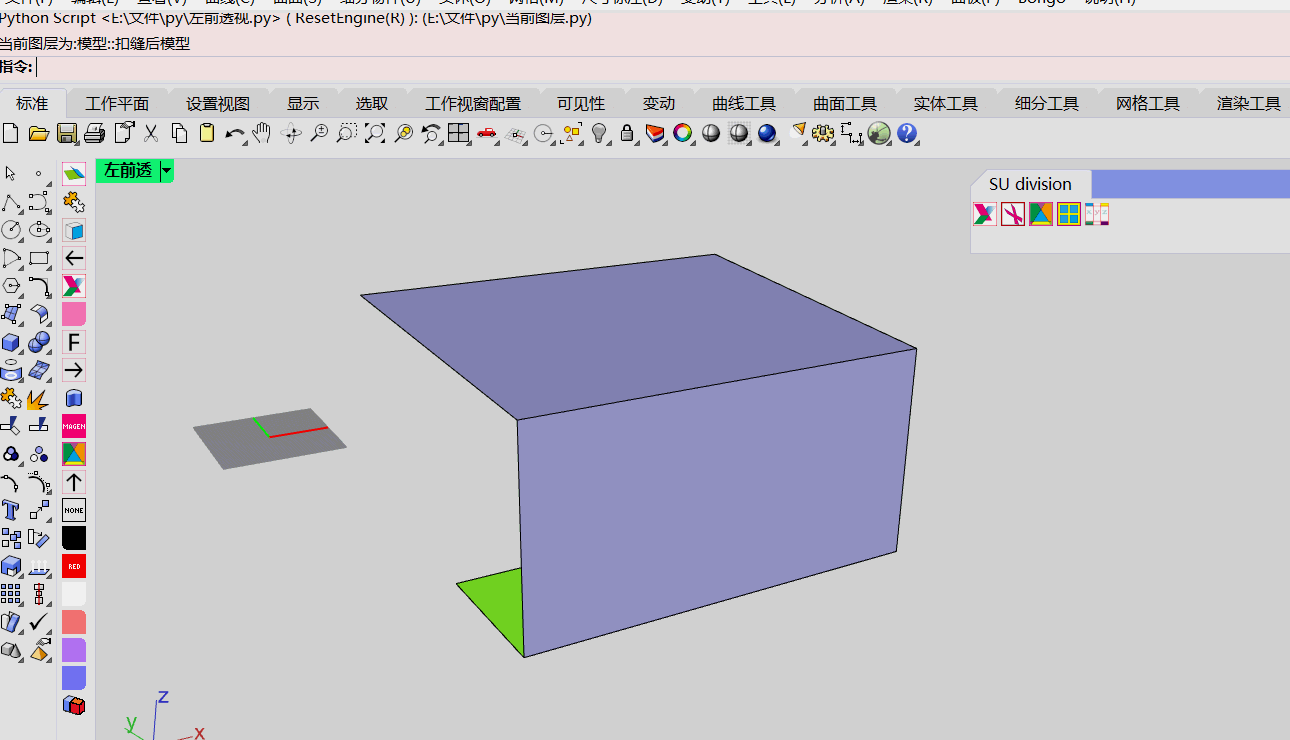This screenshot has width=1290, height=740.
Task: Open Rhino Help via question mark icon
Action: 906,133
